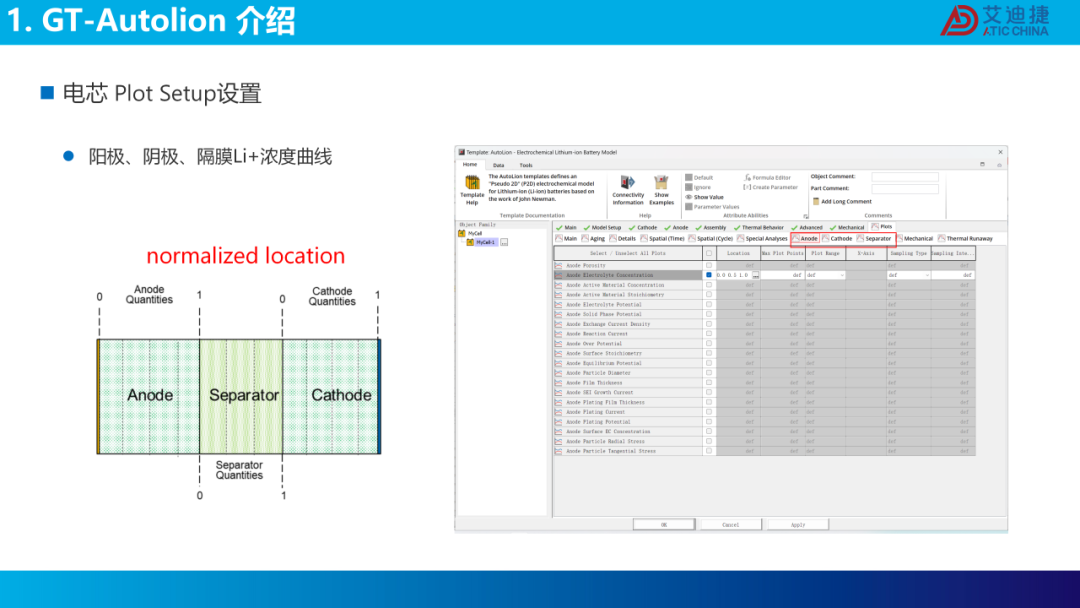The image size is (1080, 608).
Task: Open Connectivity Information icon
Action: [x=627, y=182]
